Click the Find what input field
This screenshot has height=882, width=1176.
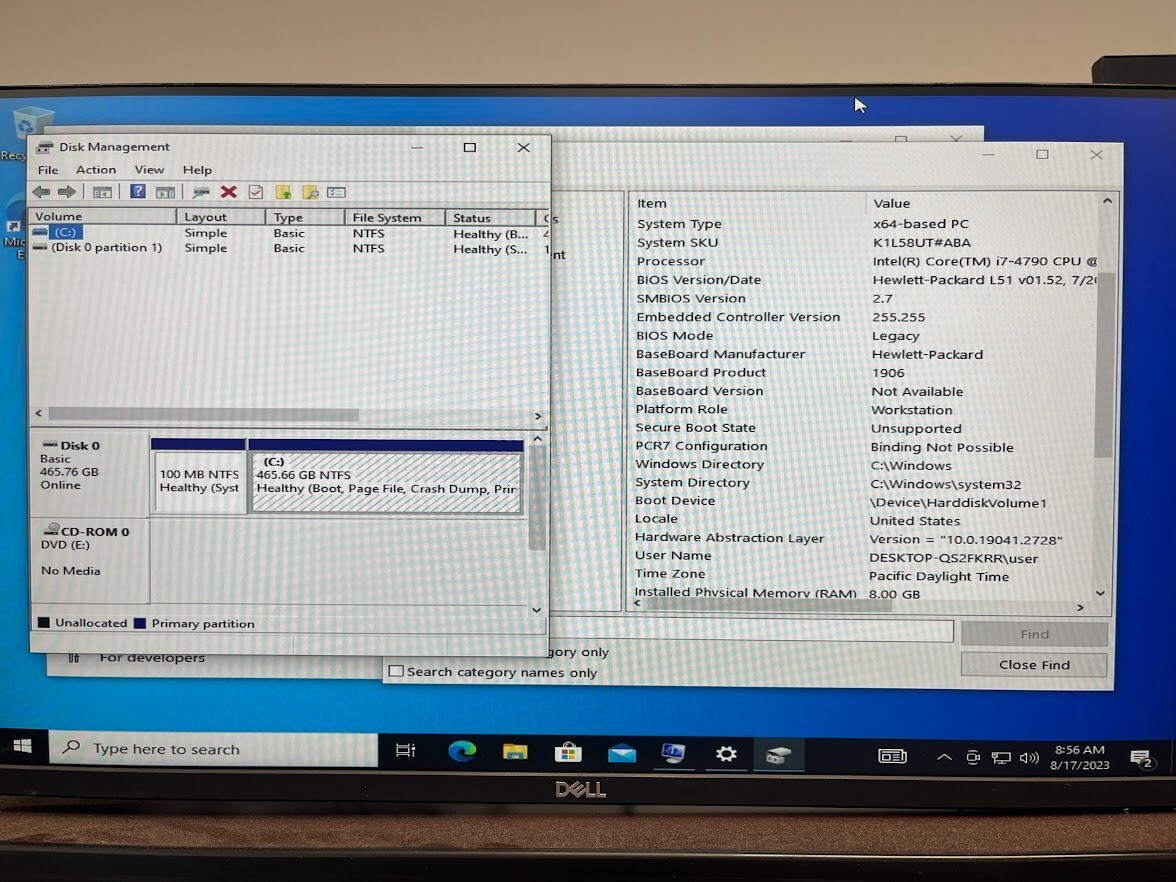tap(750, 632)
